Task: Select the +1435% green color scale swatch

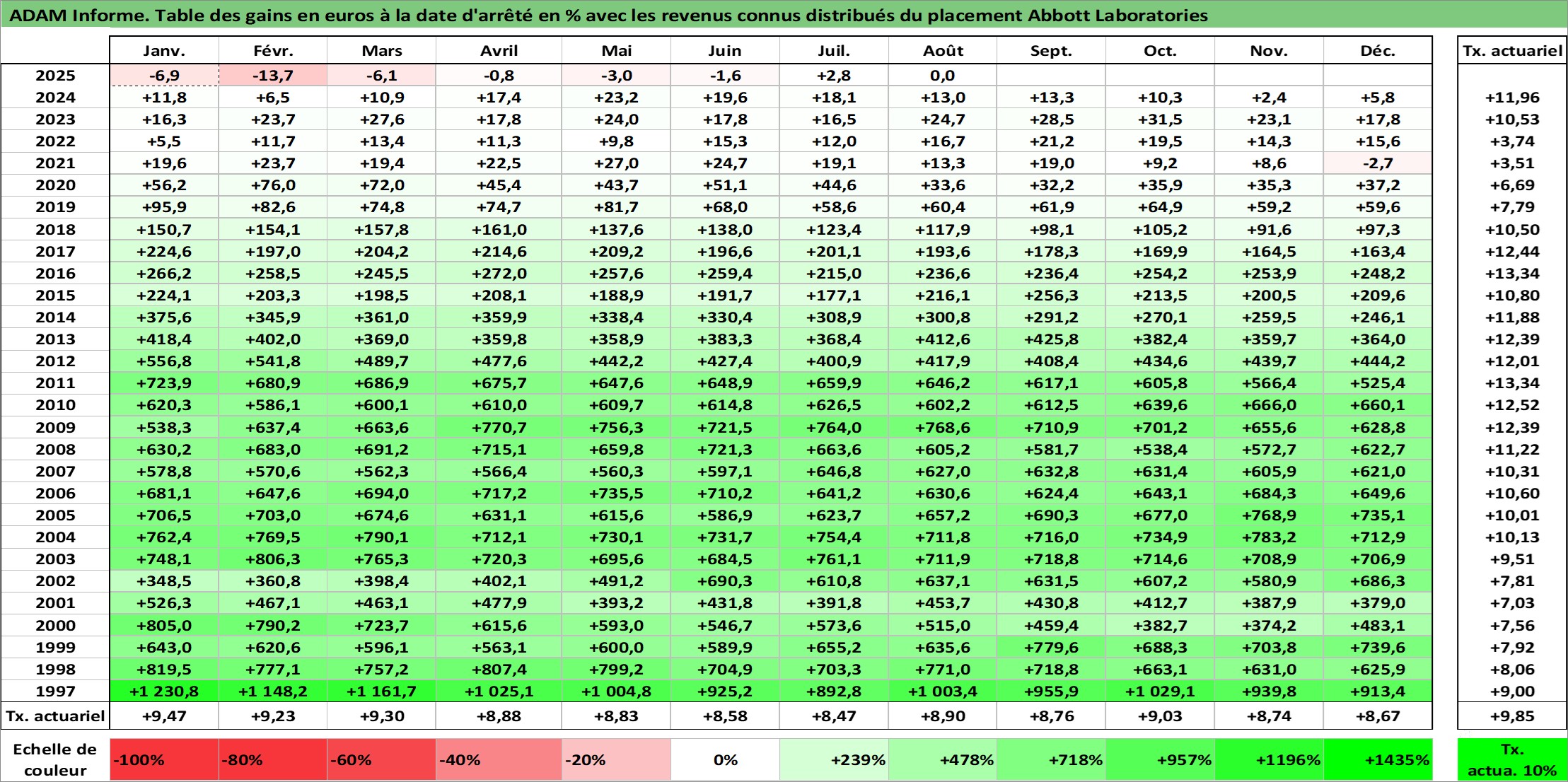Action: click(1378, 759)
